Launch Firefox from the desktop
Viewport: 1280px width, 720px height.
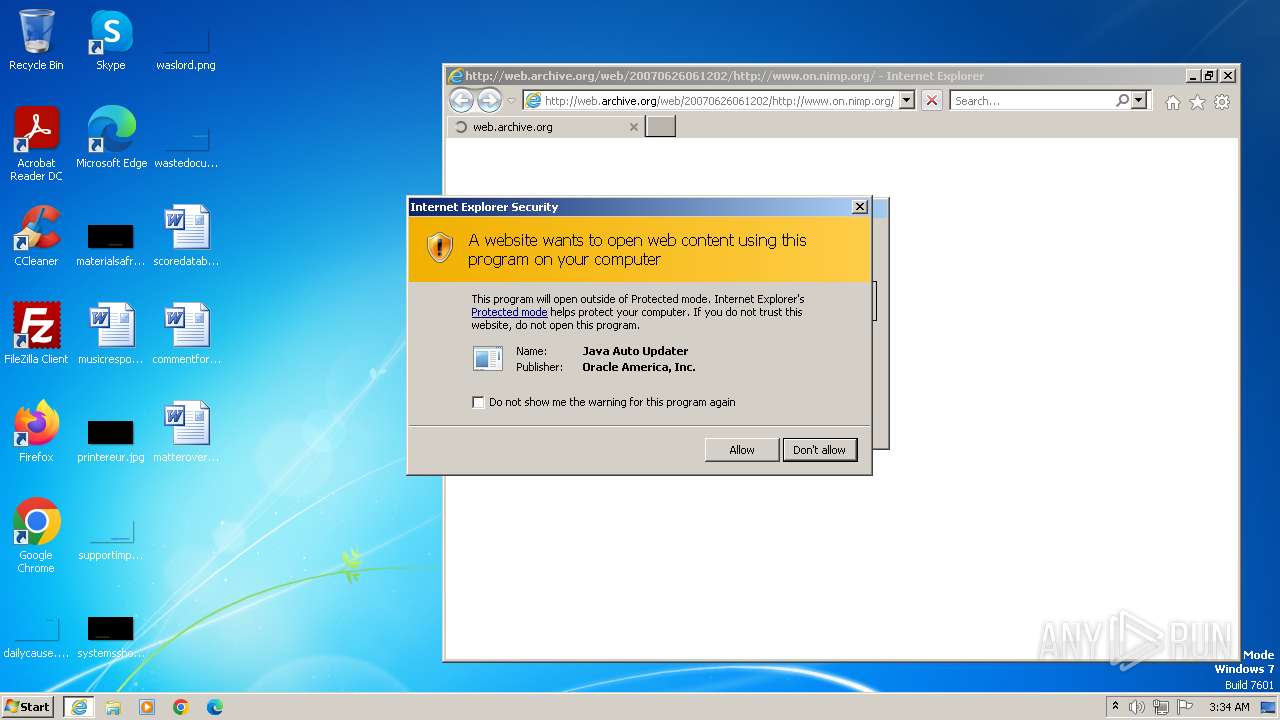pyautogui.click(x=36, y=432)
